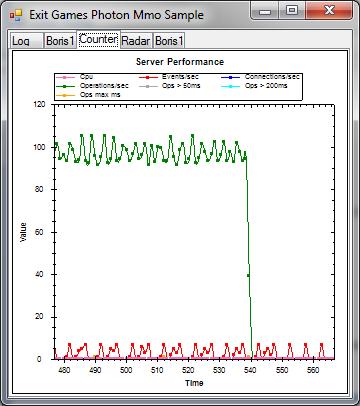Click the Events/sec legend label

click(x=180, y=77)
